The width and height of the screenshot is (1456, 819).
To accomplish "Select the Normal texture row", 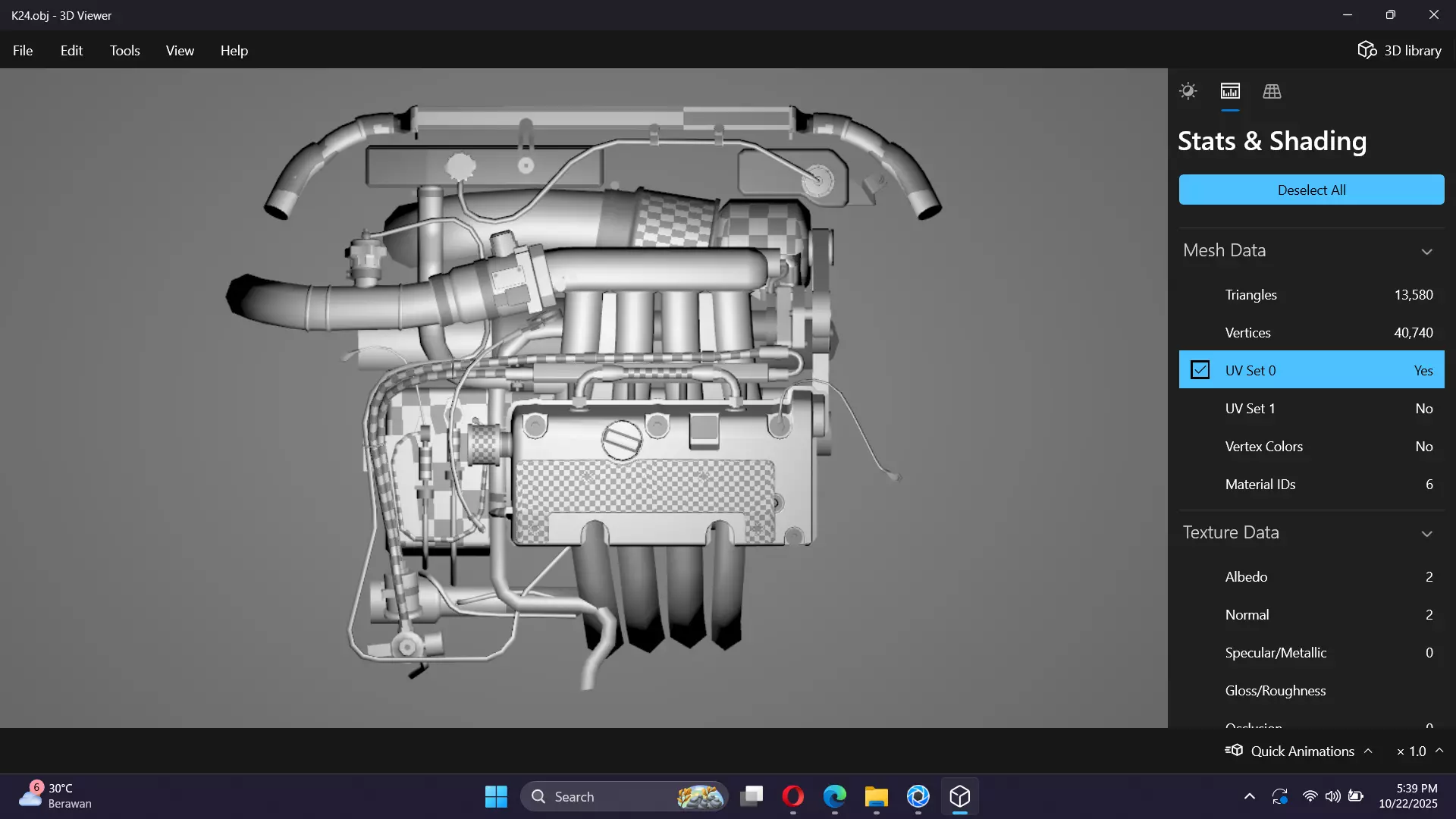I will tap(1311, 614).
